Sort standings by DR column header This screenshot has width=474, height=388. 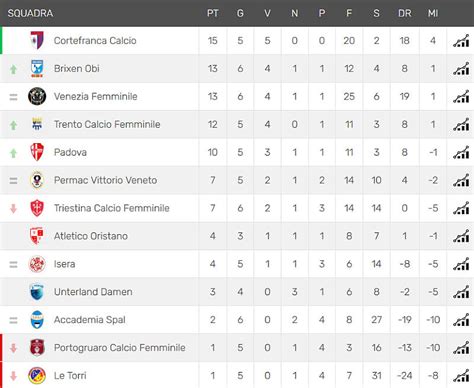(404, 13)
